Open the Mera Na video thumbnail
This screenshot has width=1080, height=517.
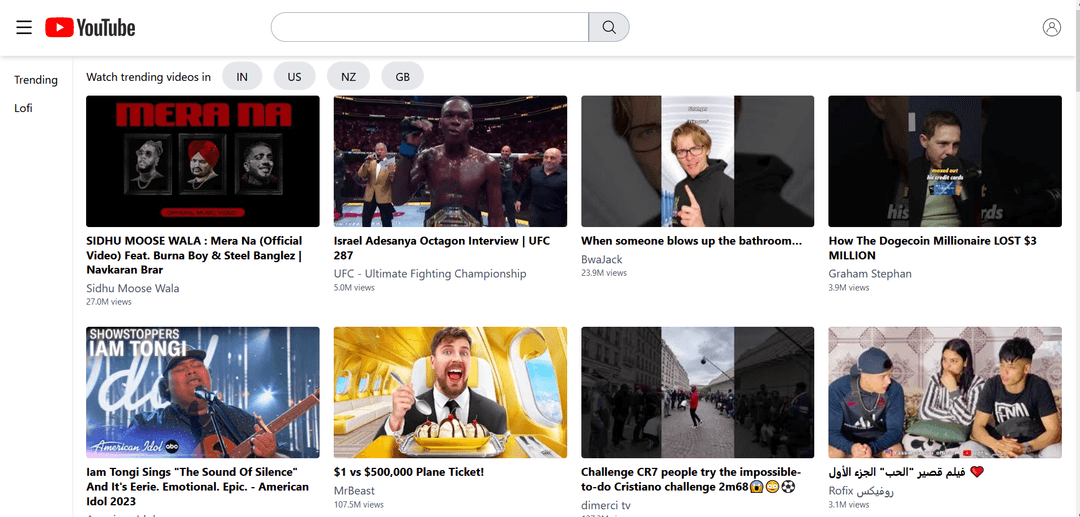coord(203,161)
